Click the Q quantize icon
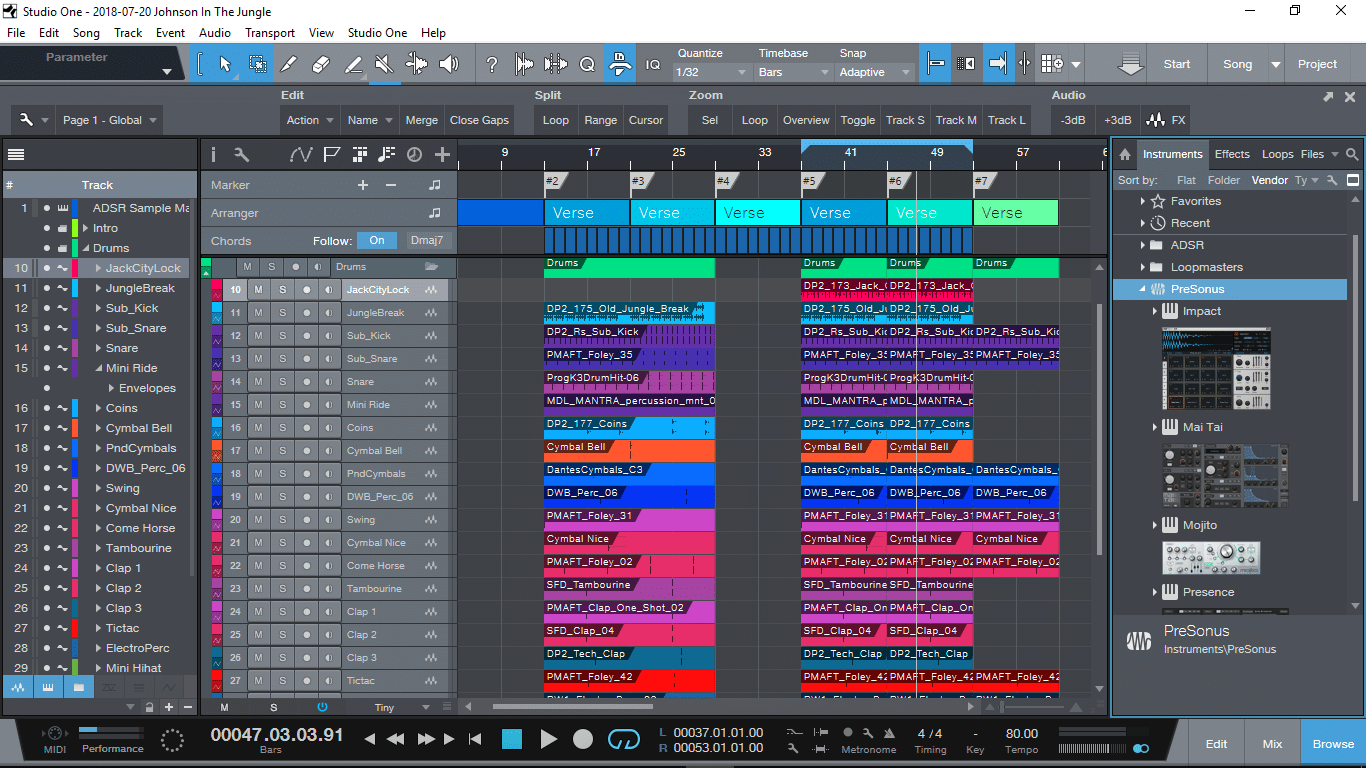 (x=587, y=64)
